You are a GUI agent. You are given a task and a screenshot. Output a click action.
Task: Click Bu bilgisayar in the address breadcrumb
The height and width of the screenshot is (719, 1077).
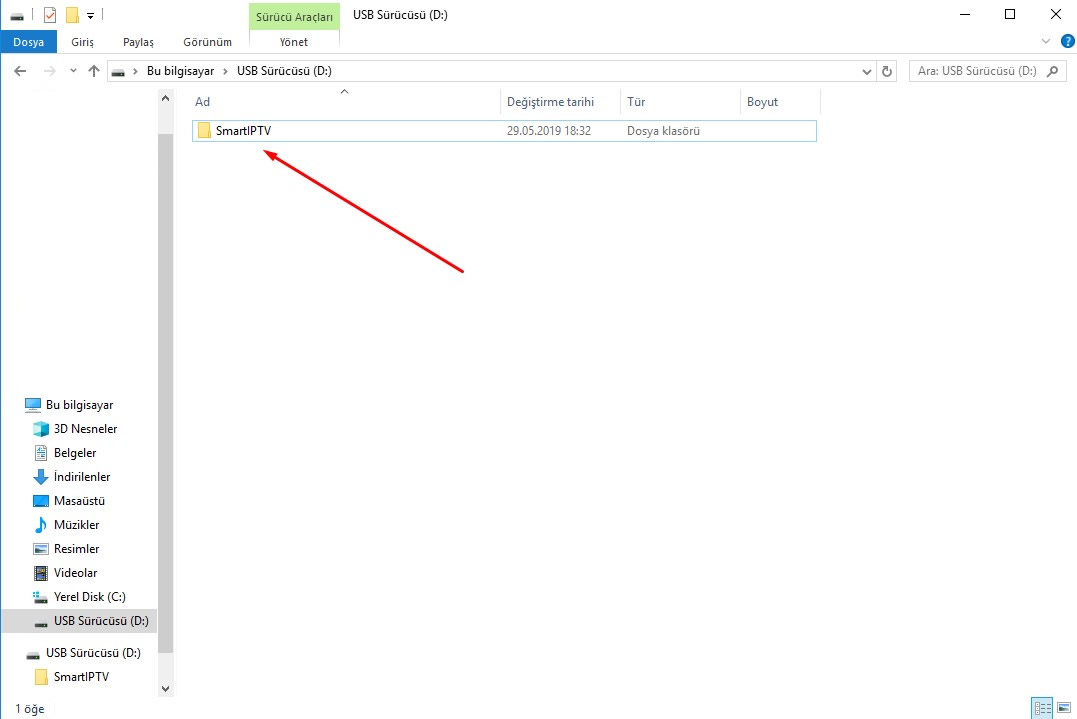(181, 71)
